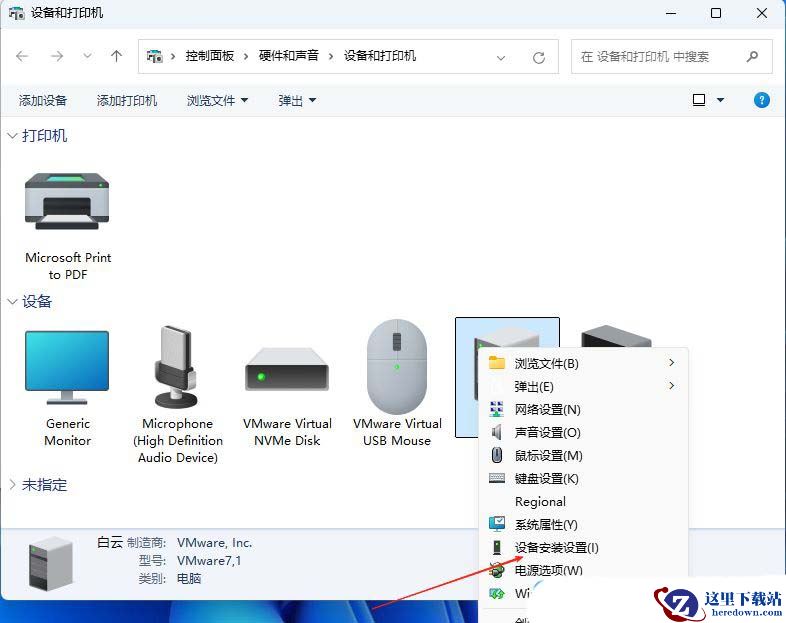Image resolution: width=786 pixels, height=623 pixels.
Task: Click the help question mark icon
Action: 761,100
